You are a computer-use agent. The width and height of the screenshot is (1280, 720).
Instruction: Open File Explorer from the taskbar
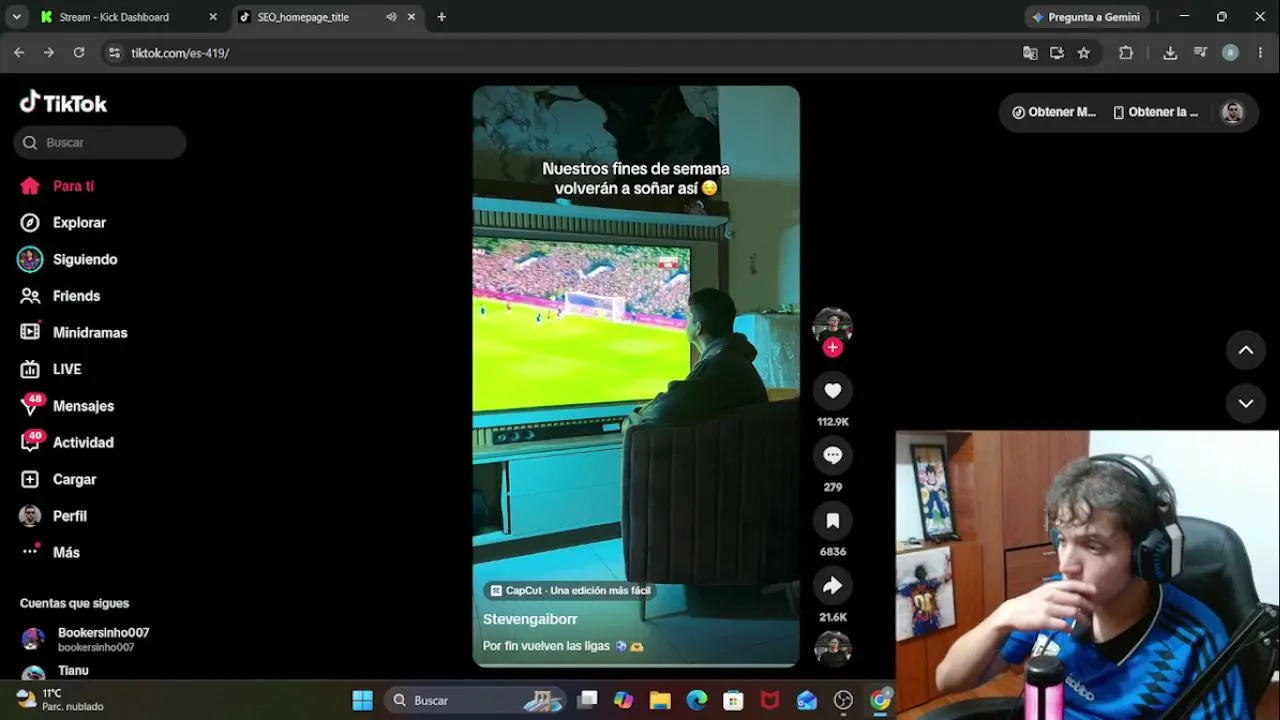pos(660,700)
